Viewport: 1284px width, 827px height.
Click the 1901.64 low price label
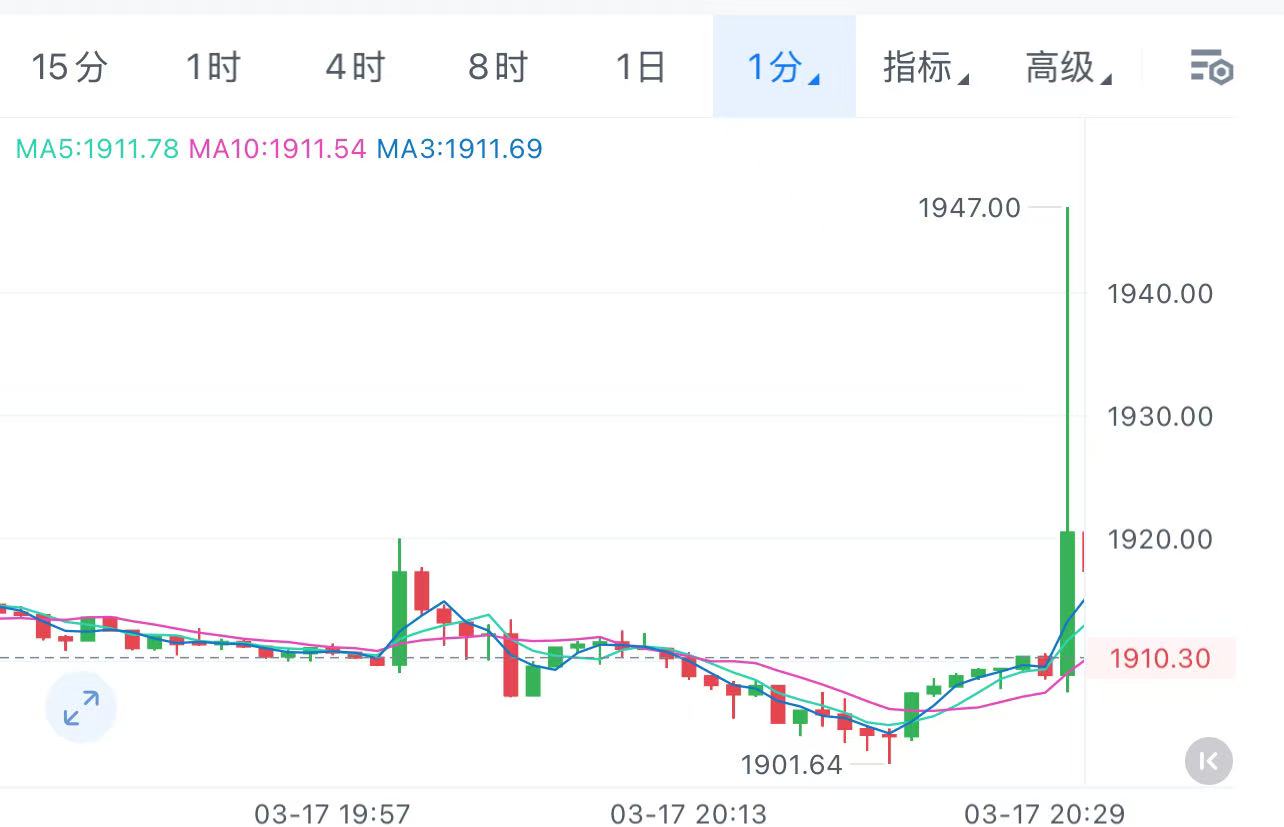click(791, 765)
